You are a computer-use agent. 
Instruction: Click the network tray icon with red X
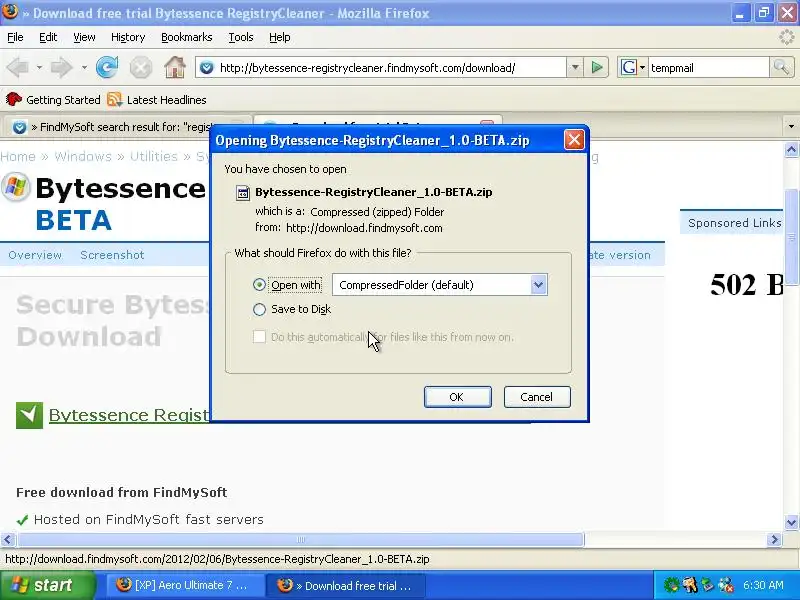click(726, 585)
